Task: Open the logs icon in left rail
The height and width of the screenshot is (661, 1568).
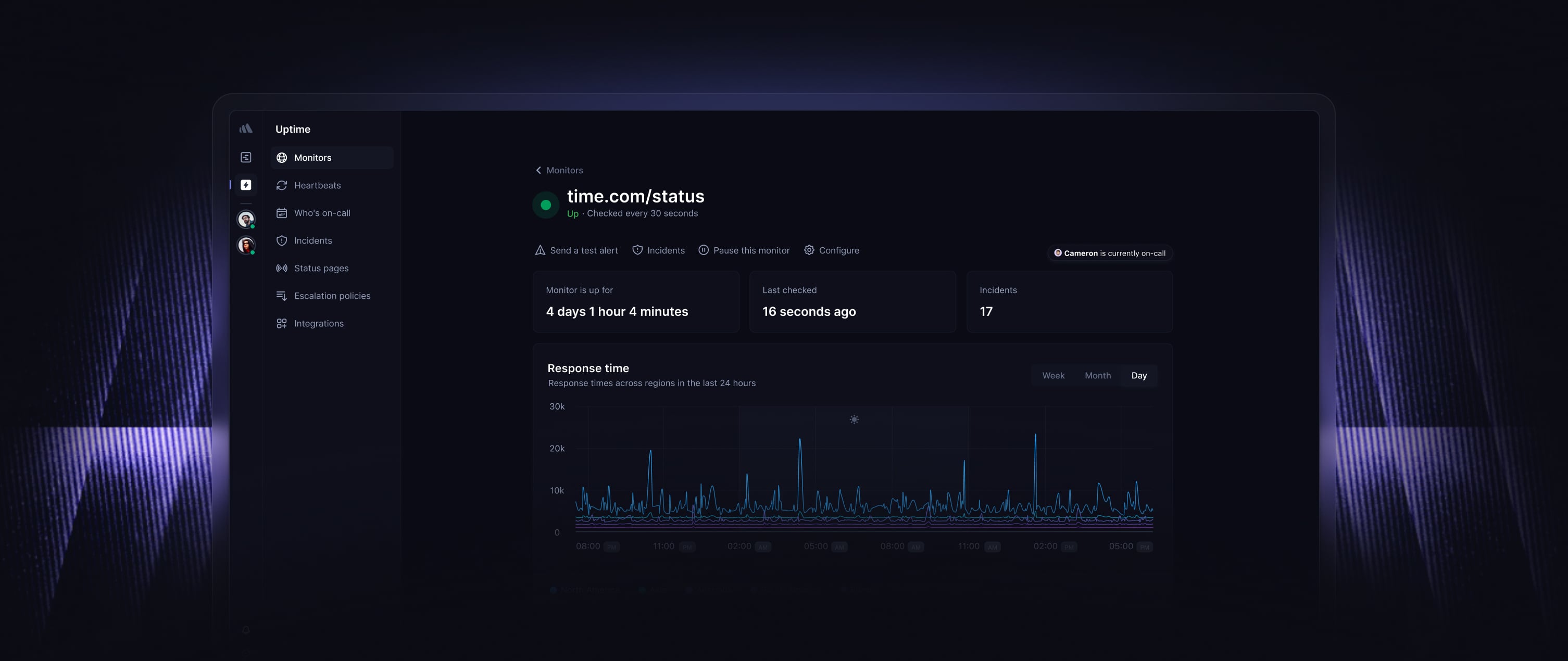Action: 246,158
